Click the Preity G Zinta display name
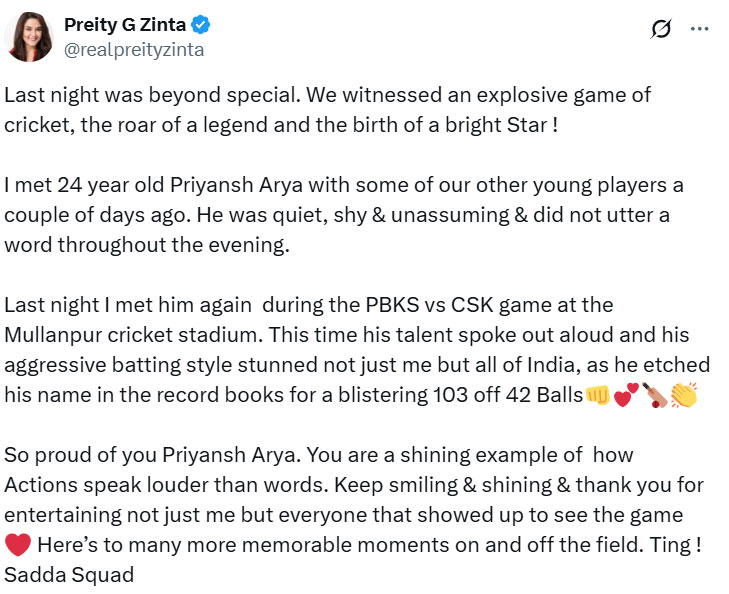 point(125,25)
